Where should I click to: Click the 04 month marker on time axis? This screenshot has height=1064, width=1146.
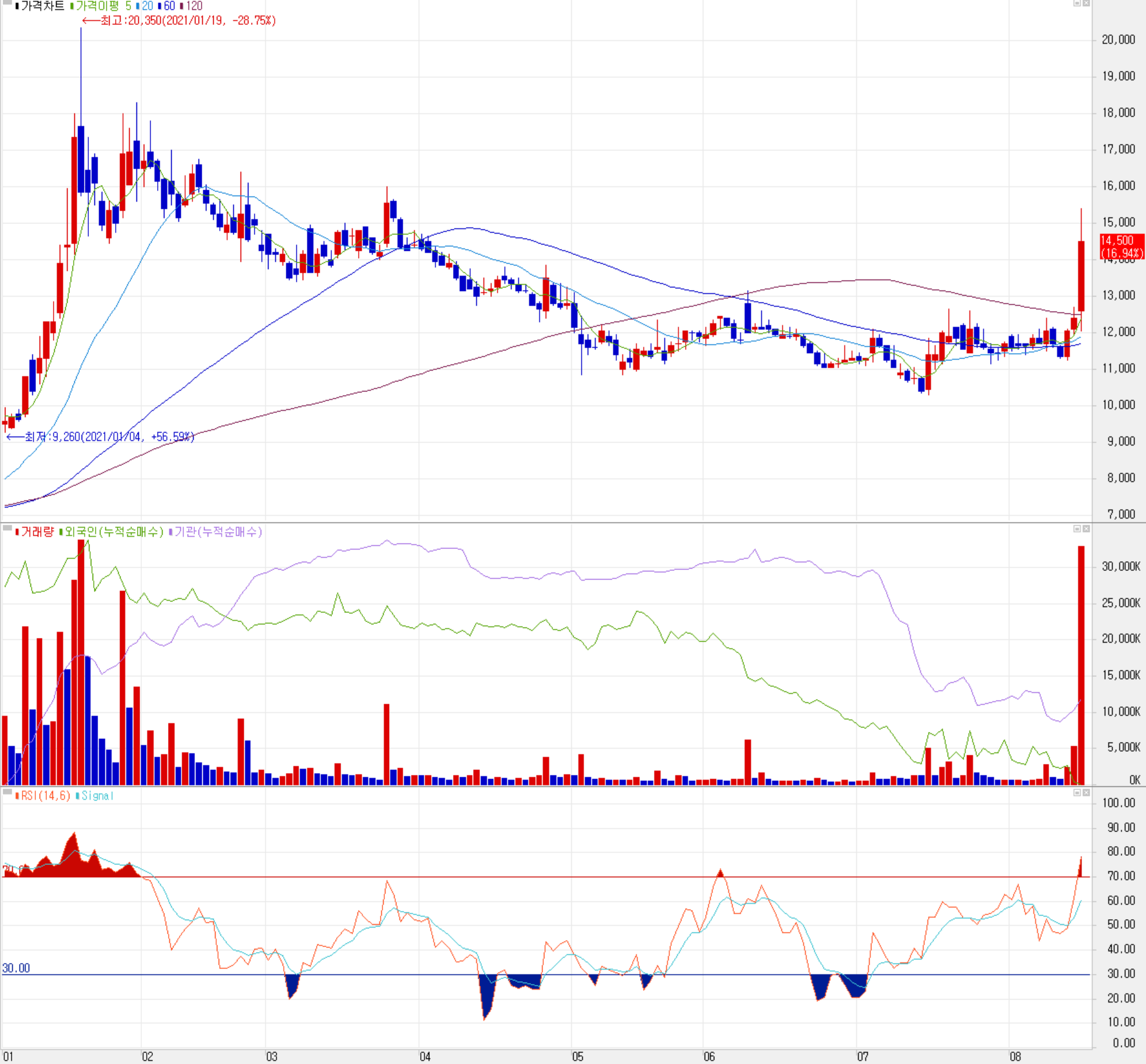(425, 1057)
